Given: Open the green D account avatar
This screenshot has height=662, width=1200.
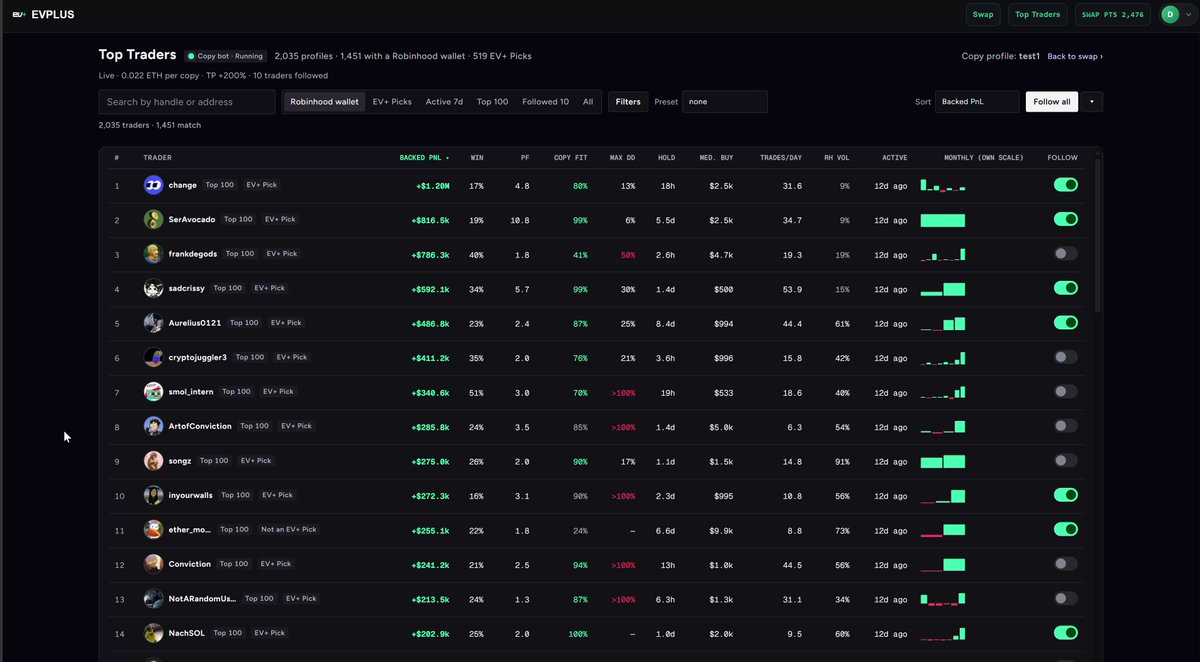Looking at the screenshot, I should 1169,14.
